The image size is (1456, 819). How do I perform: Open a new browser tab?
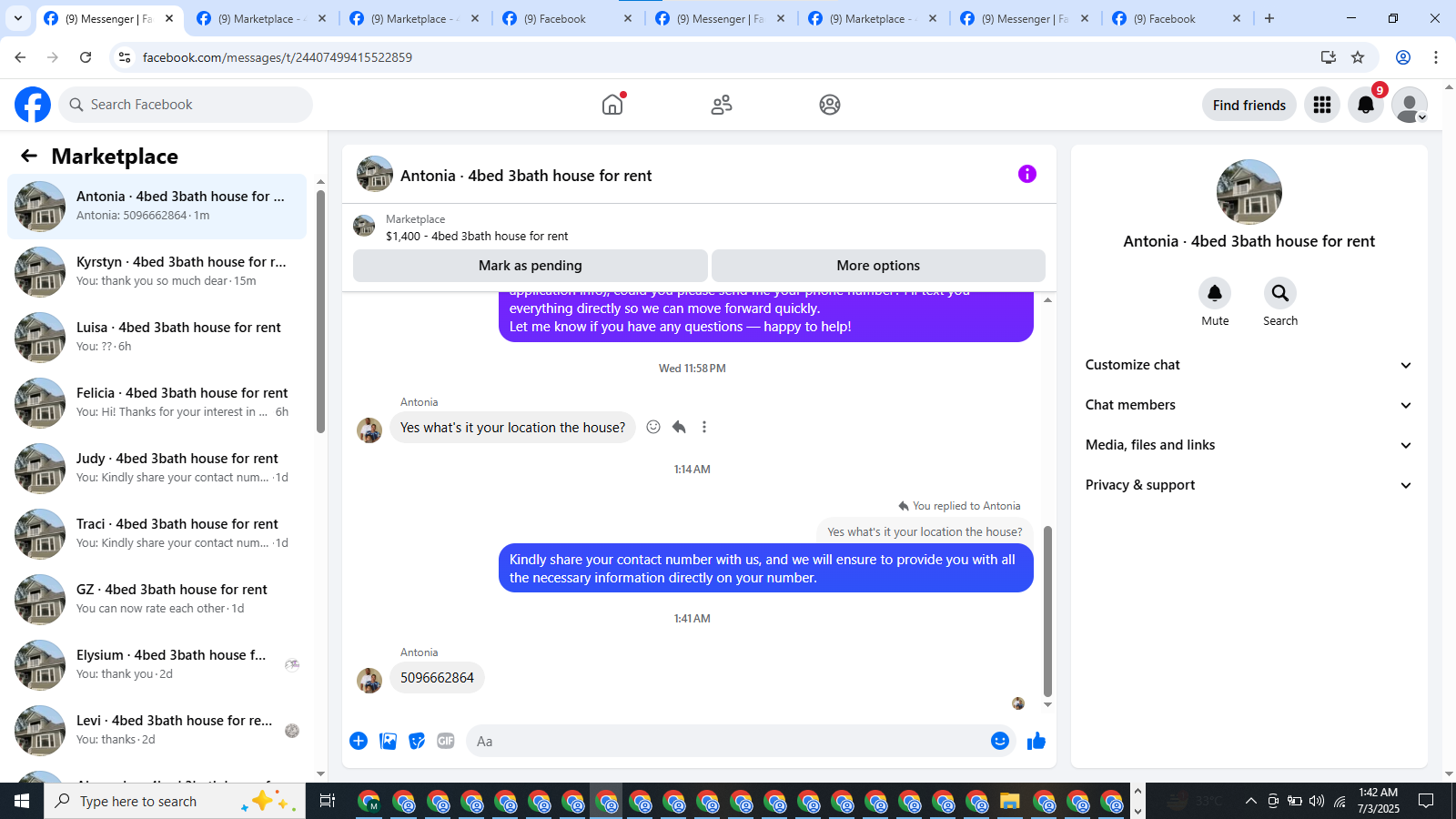click(x=1269, y=18)
